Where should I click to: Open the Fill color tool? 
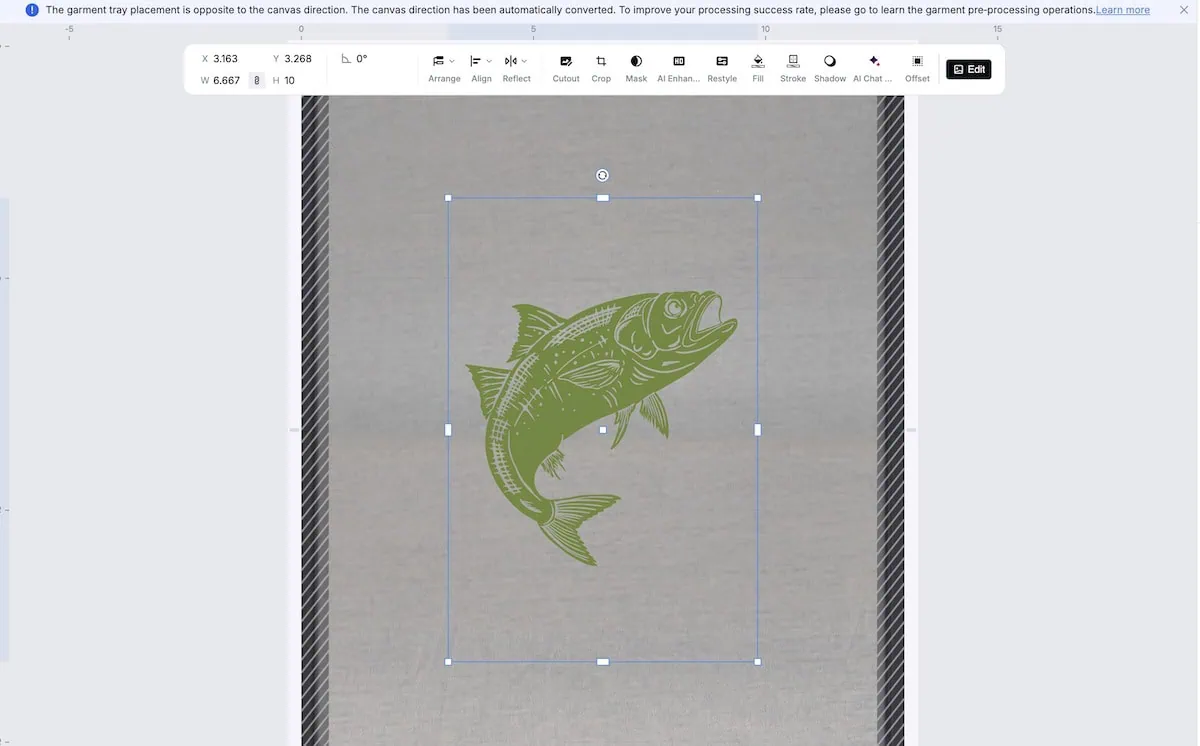[x=758, y=68]
